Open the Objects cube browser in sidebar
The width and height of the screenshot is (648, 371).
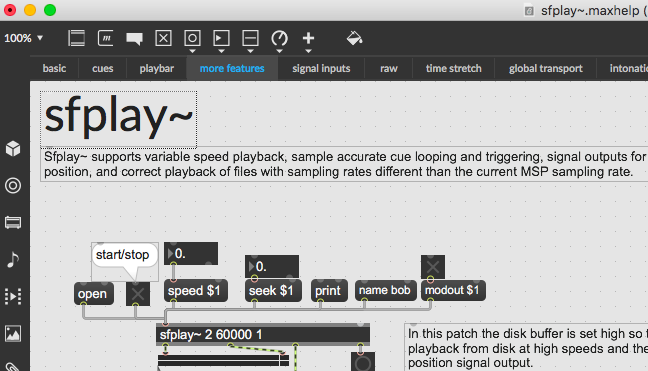[13, 149]
